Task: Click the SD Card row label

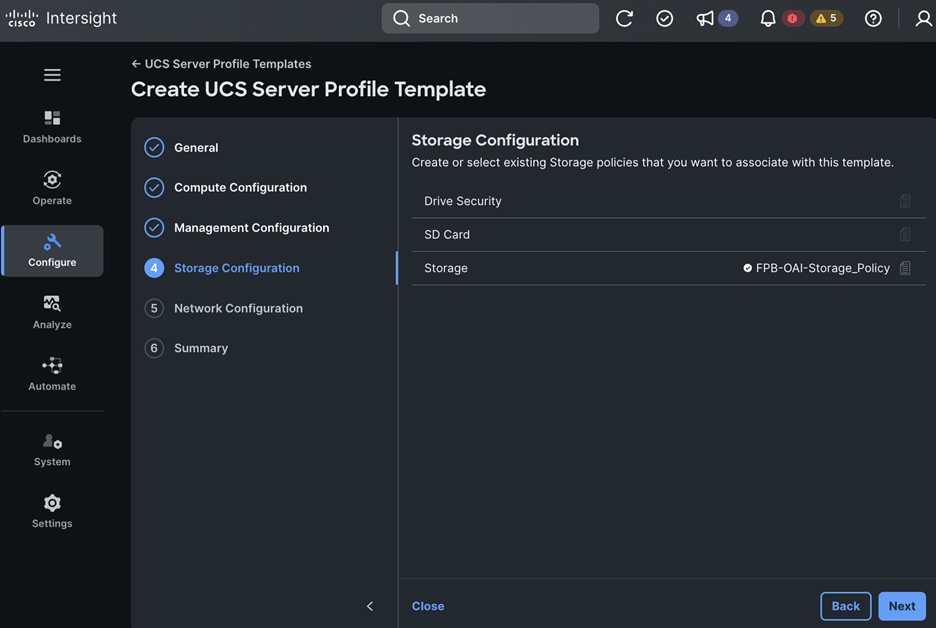Action: [x=447, y=235]
